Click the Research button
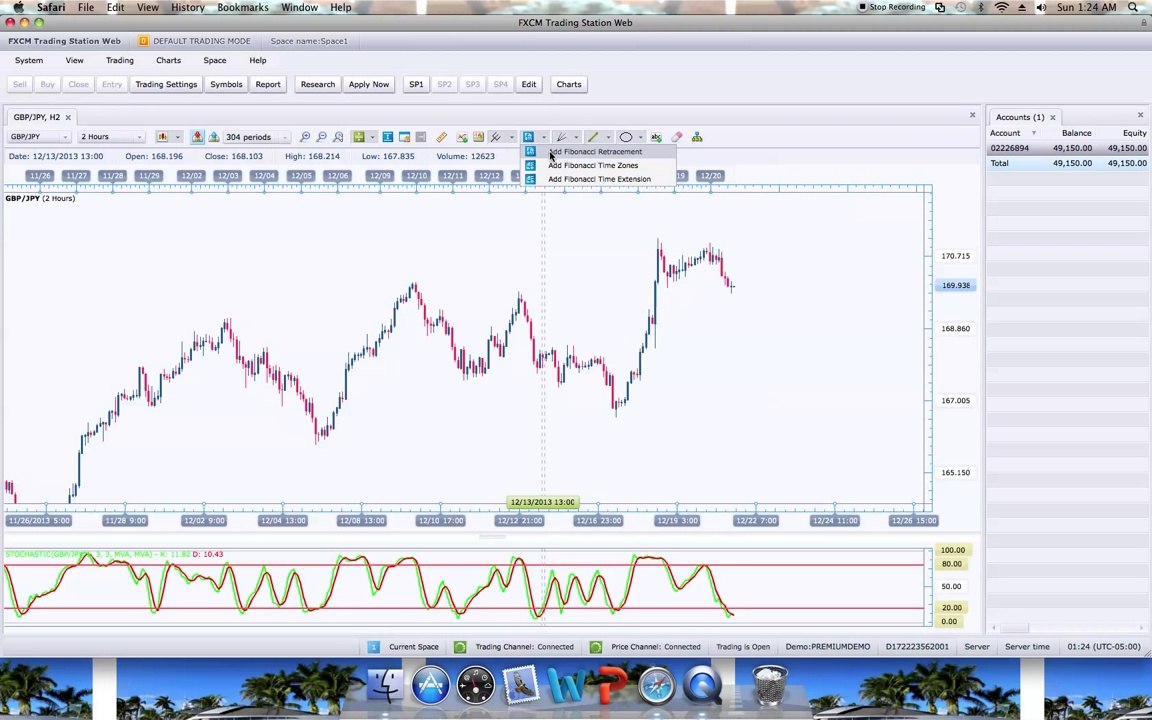Image resolution: width=1152 pixels, height=720 pixels. pos(318,84)
